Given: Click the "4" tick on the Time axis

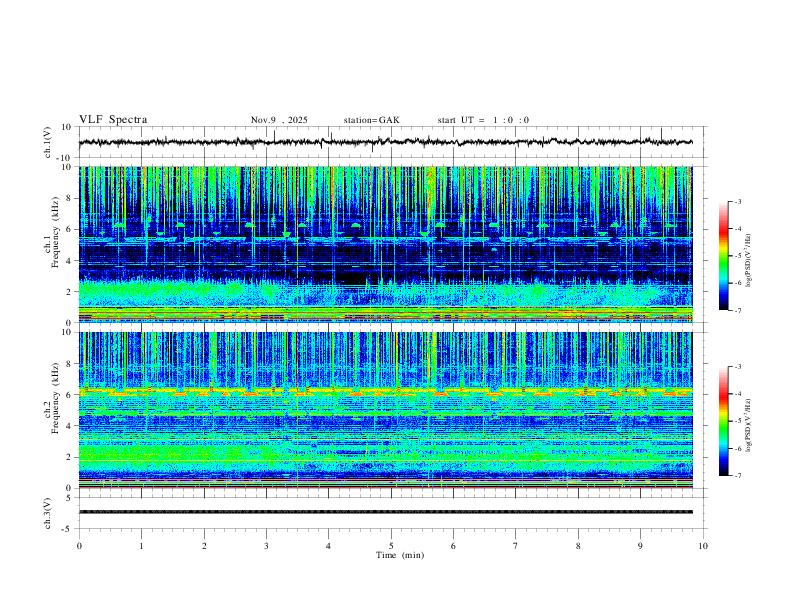Looking at the screenshot, I should 329,546.
